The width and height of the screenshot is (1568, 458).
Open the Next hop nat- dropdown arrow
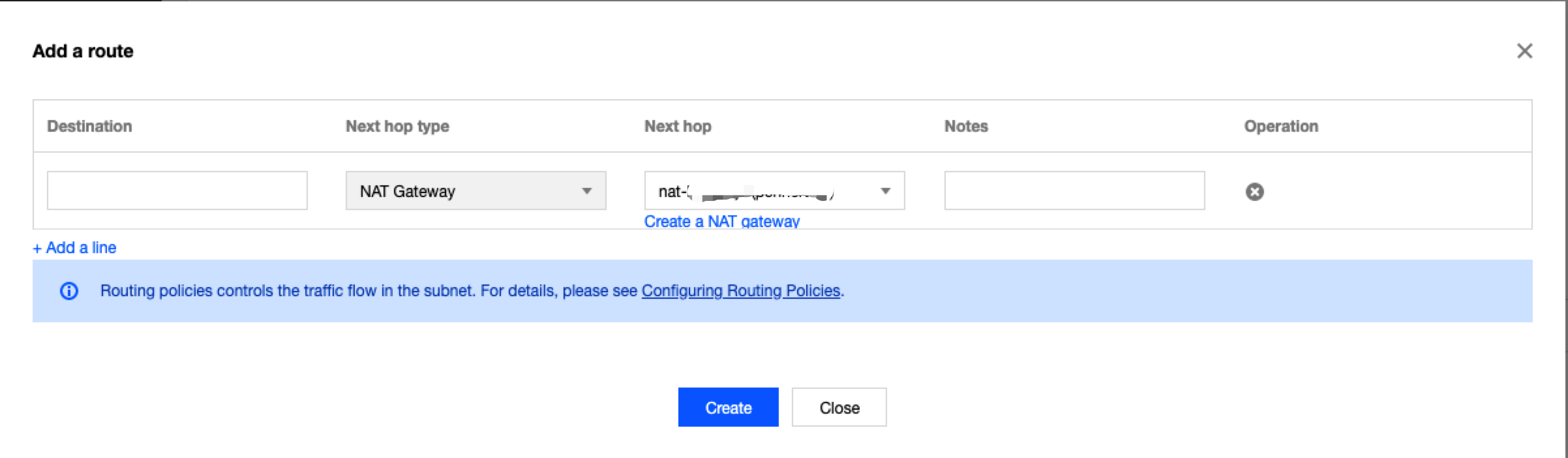click(885, 191)
